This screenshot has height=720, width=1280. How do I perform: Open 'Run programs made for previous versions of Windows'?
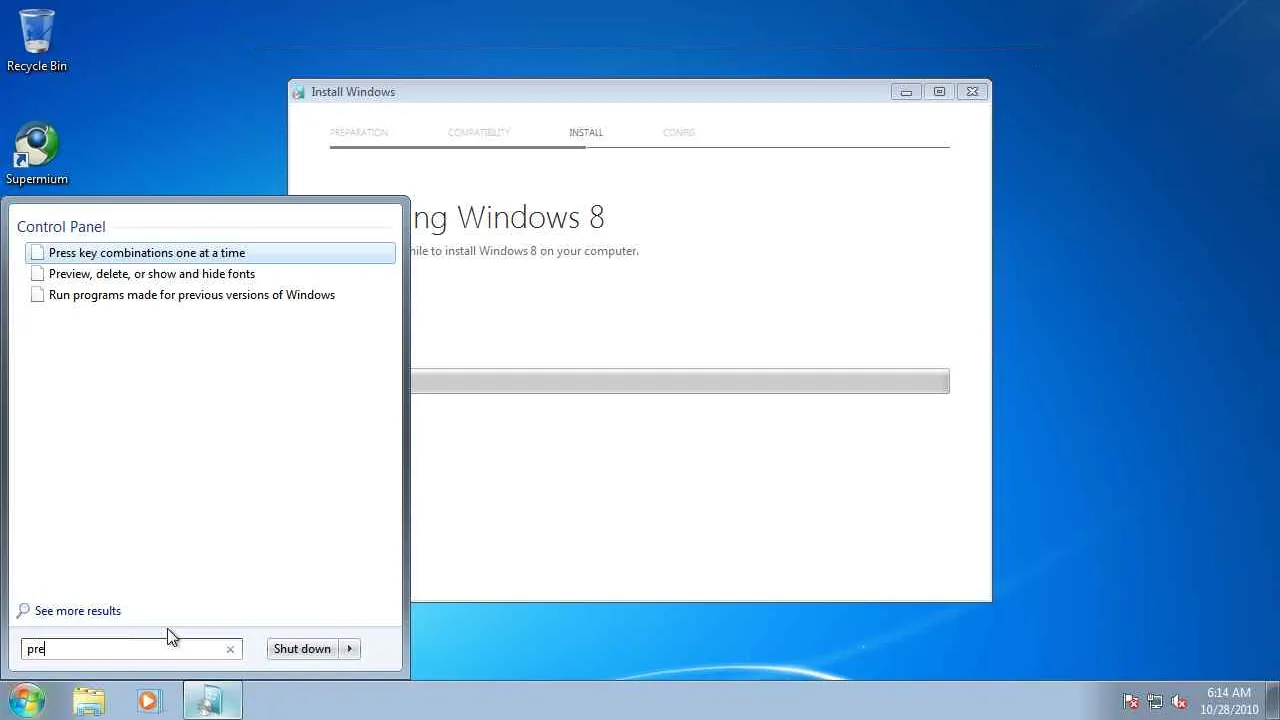(210, 295)
